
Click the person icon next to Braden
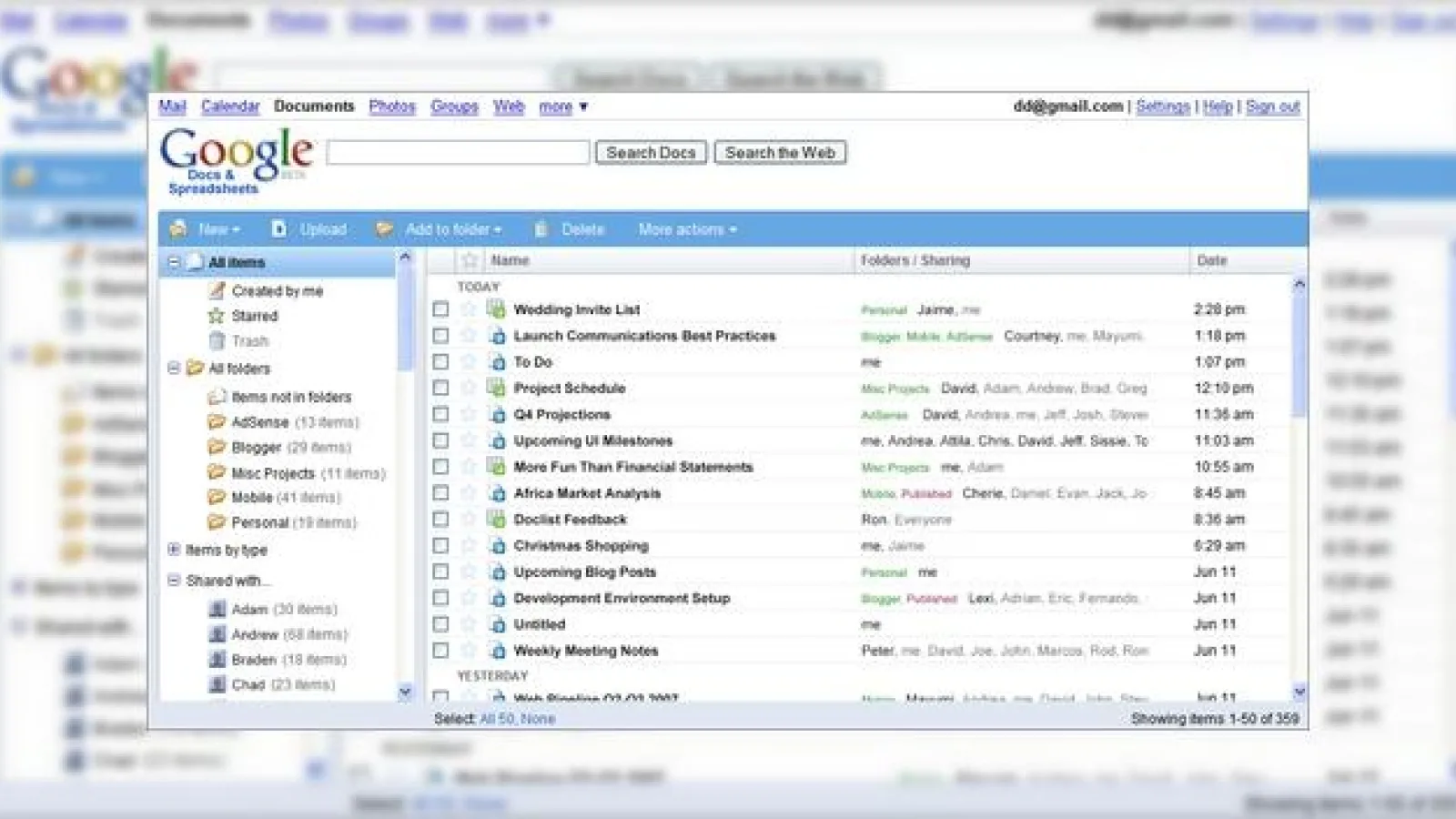point(217,659)
